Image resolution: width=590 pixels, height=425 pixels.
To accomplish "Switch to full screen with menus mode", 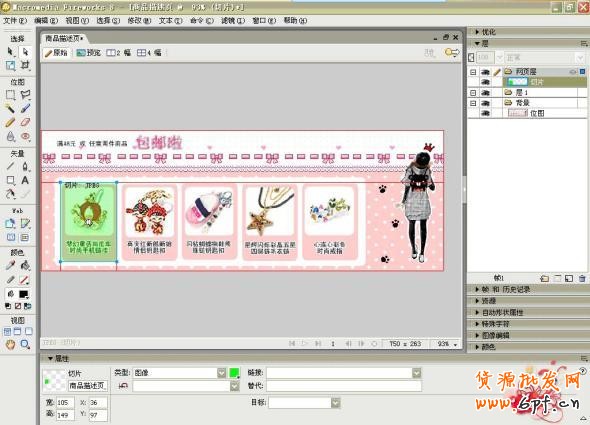I will tap(17, 331).
